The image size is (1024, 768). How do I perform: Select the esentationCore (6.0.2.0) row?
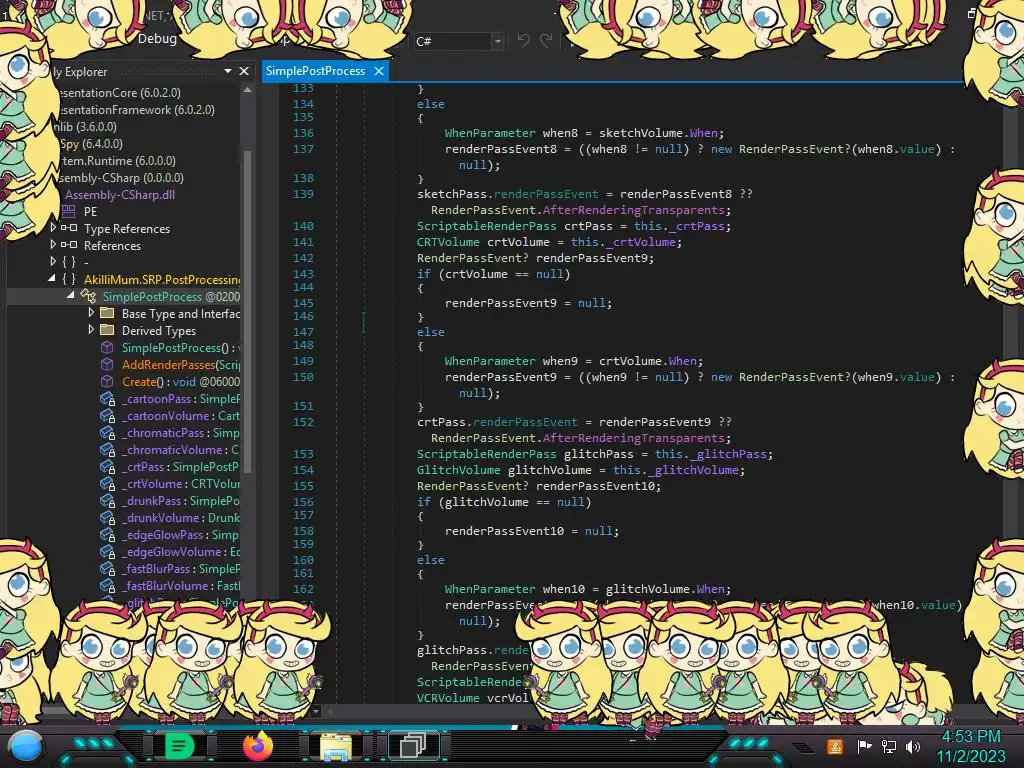click(x=119, y=93)
